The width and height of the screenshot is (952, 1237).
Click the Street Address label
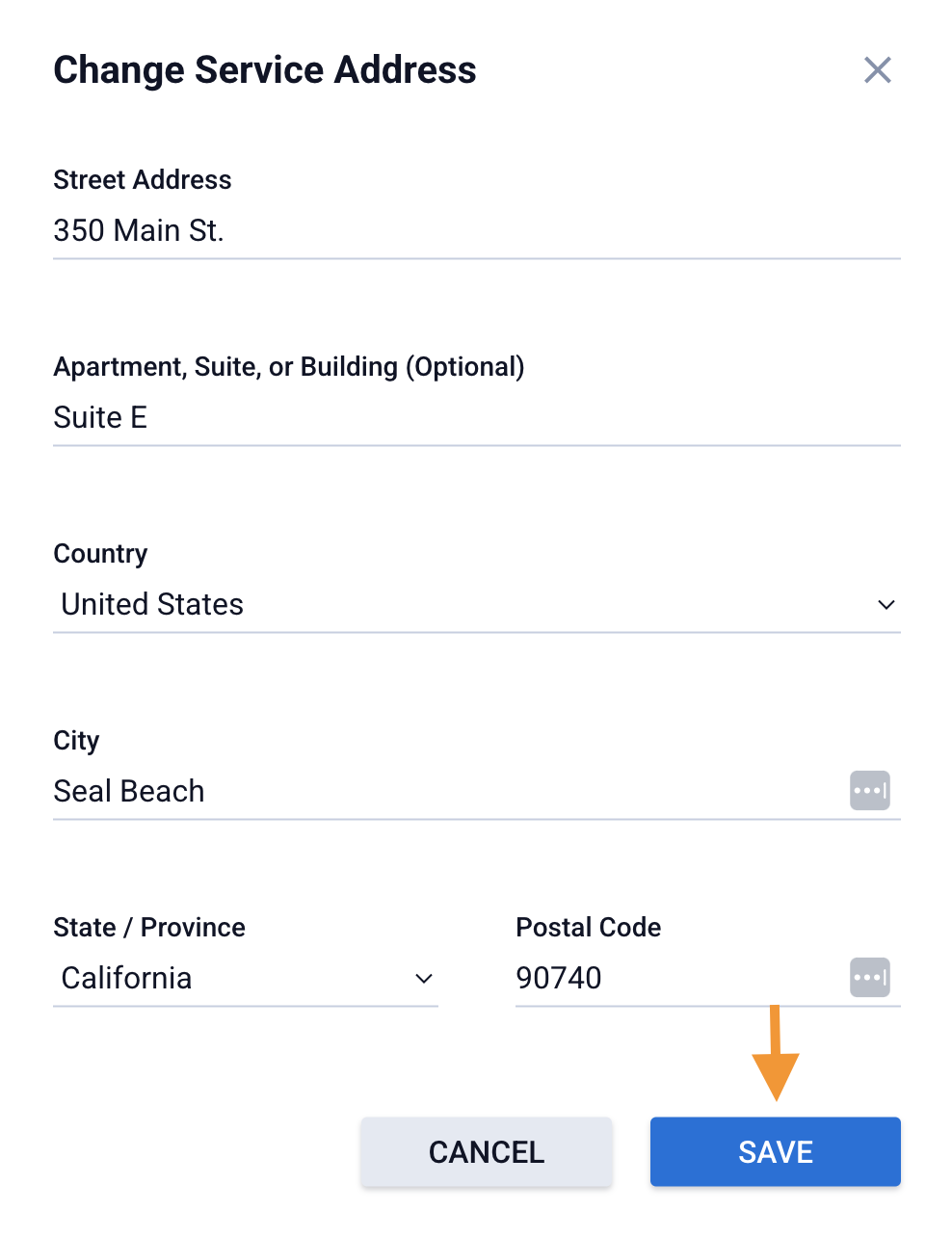(143, 180)
